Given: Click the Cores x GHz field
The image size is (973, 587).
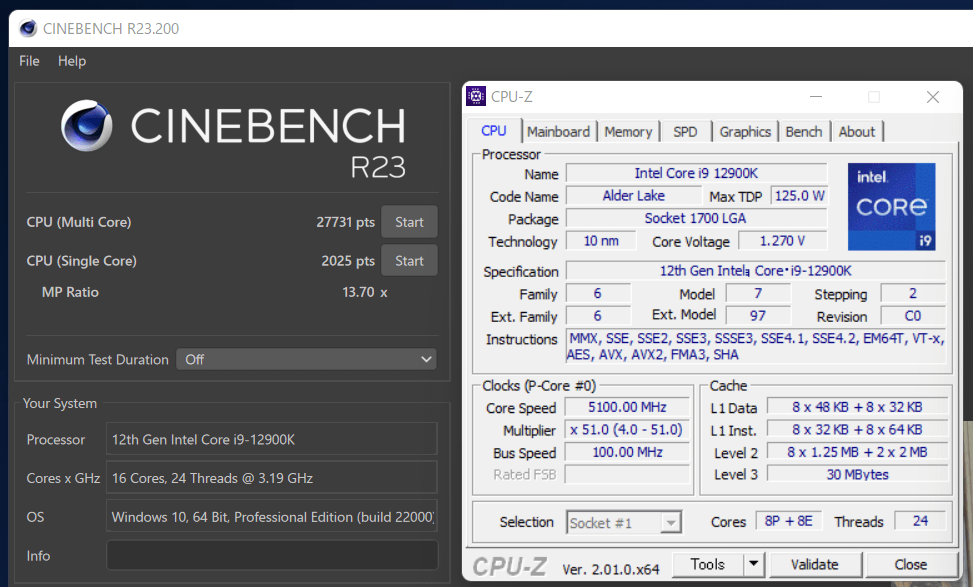Looking at the screenshot, I should click(272, 478).
